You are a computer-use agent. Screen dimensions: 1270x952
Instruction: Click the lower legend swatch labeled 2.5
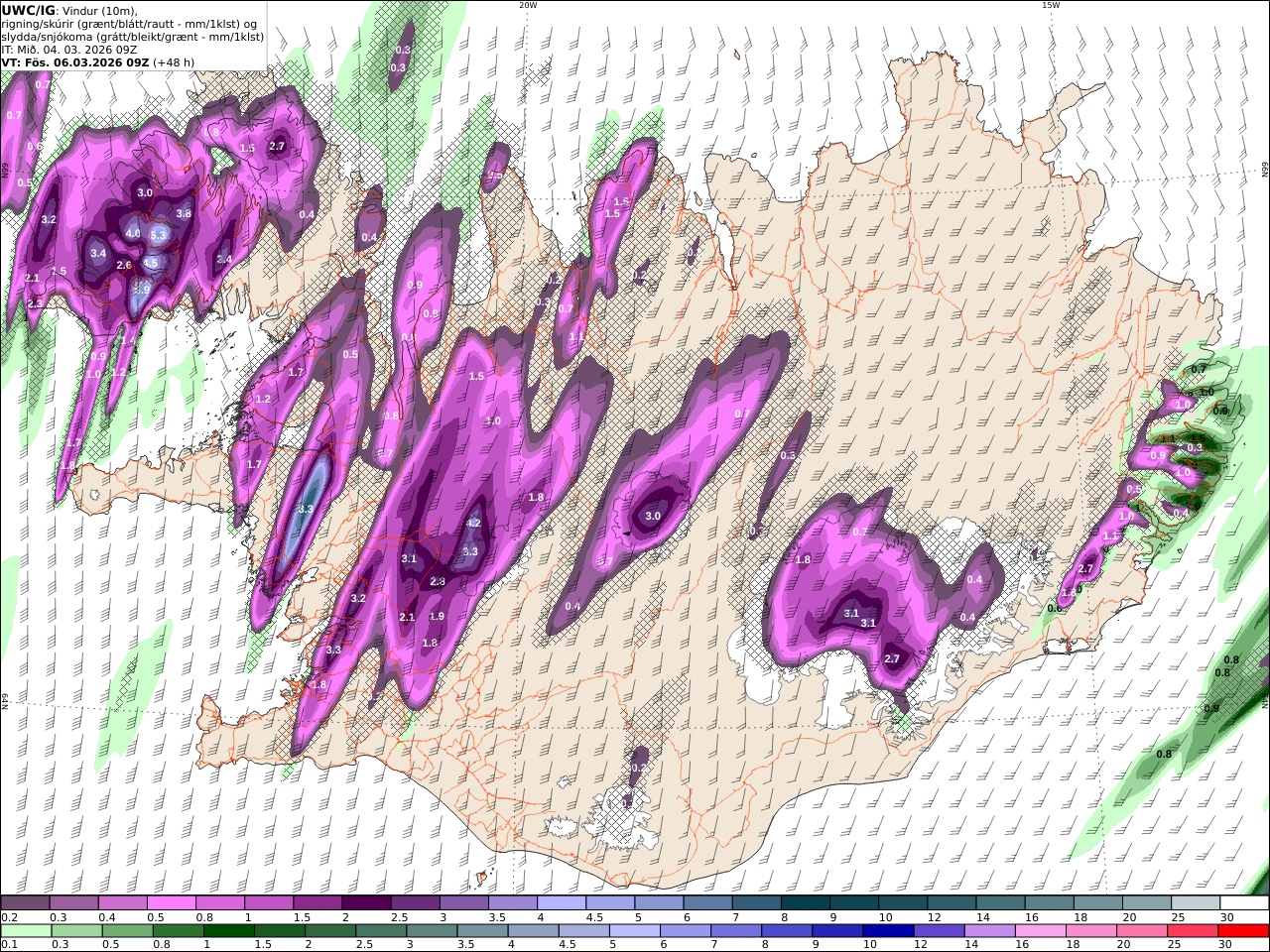tap(381, 931)
